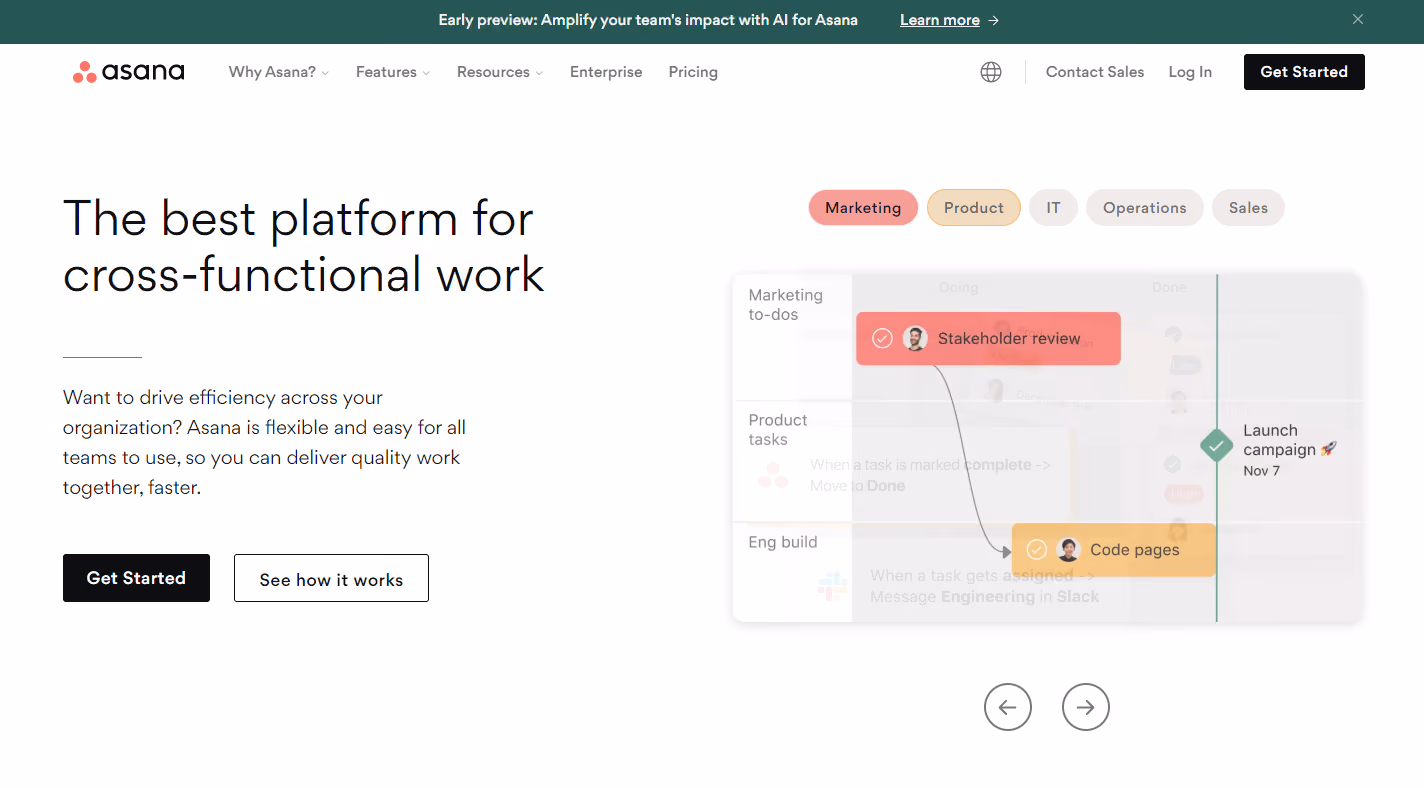1424x788 pixels.
Task: Select the Sales tab
Action: pos(1248,208)
